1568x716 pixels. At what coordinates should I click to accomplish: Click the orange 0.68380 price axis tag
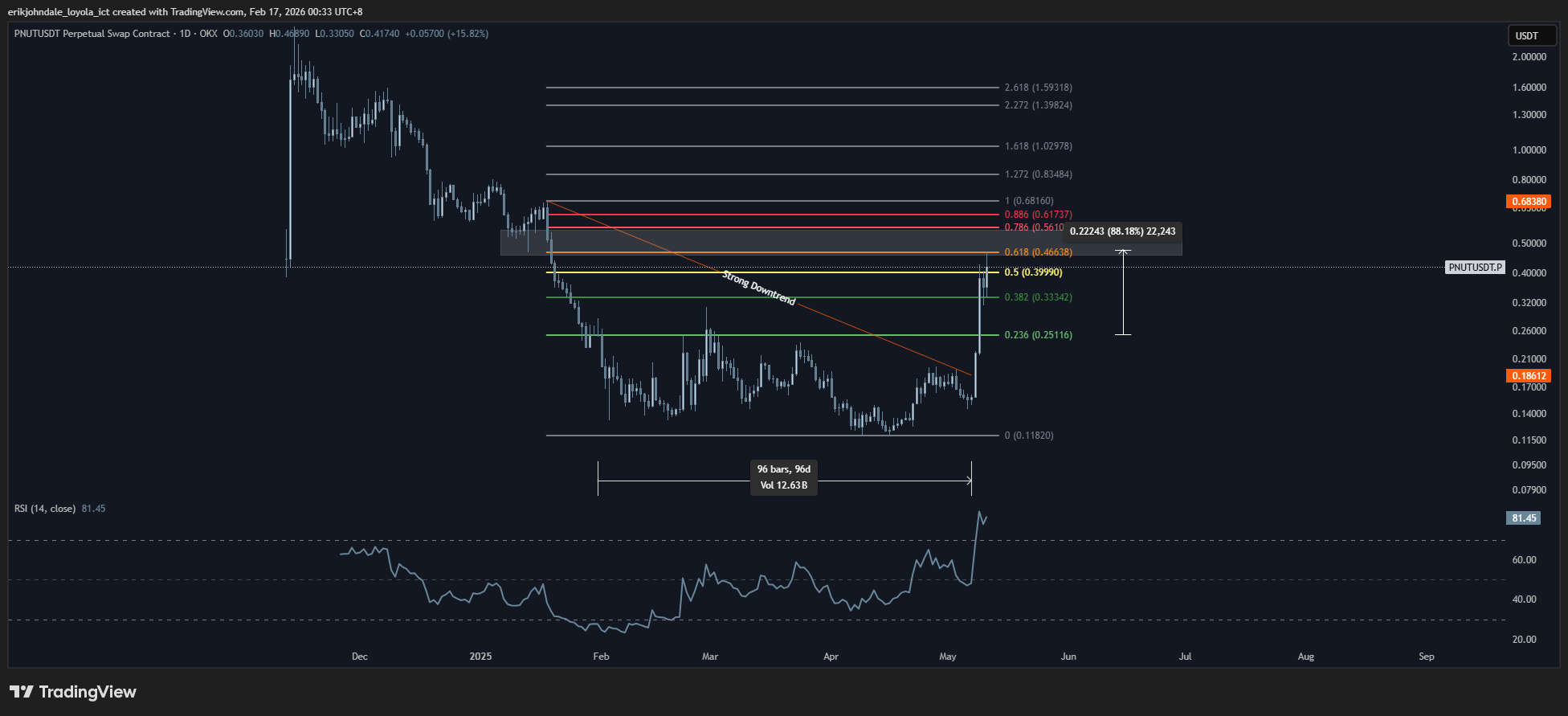pos(1529,202)
